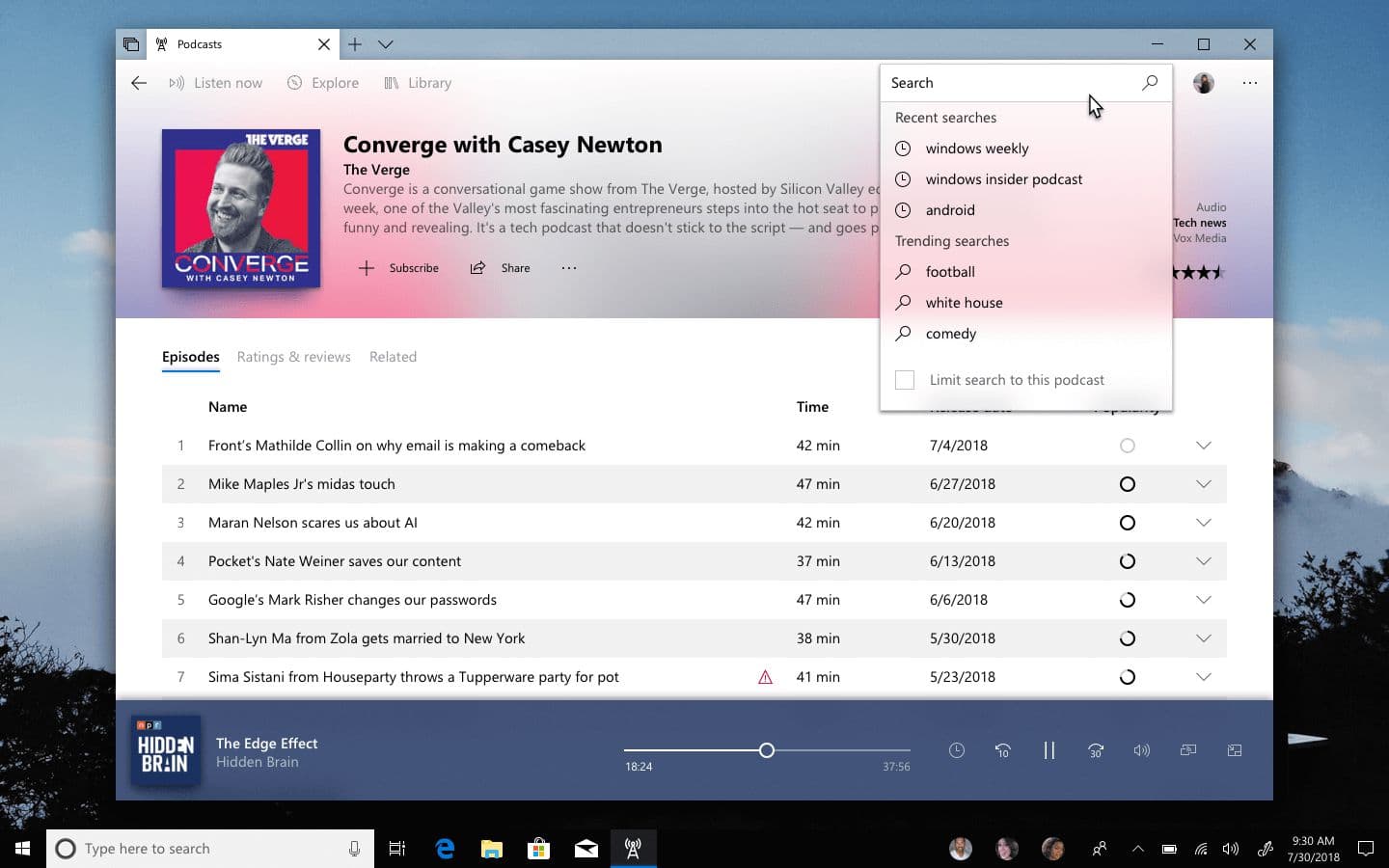Click the magnifier search icon
Screen dimensions: 1389x868
point(1150,83)
